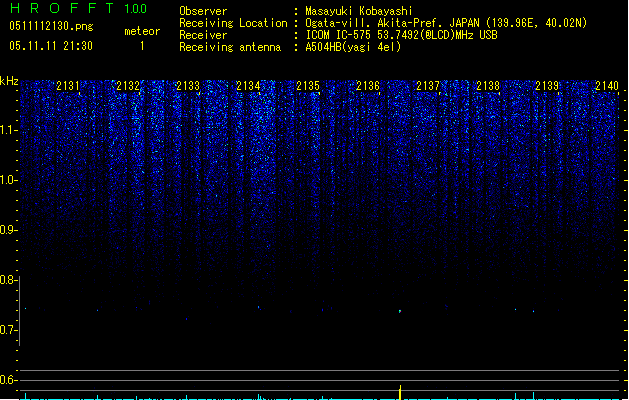Click the 0.9 kHz axis tick label
The height and width of the screenshot is (400, 629).
click(9, 230)
